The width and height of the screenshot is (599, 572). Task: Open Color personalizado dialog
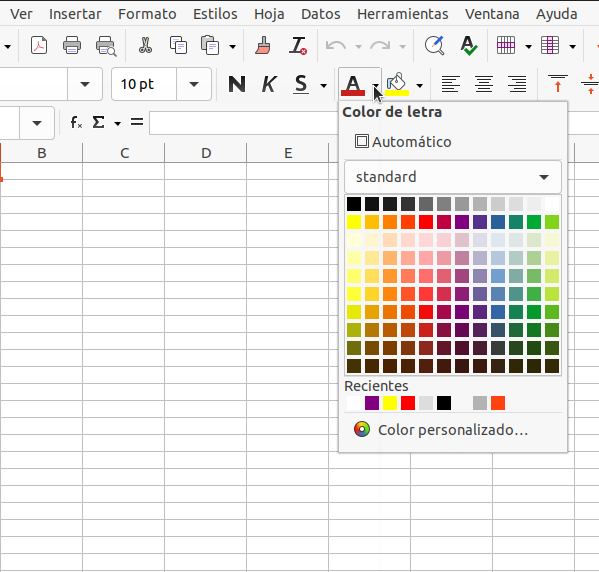click(441, 430)
